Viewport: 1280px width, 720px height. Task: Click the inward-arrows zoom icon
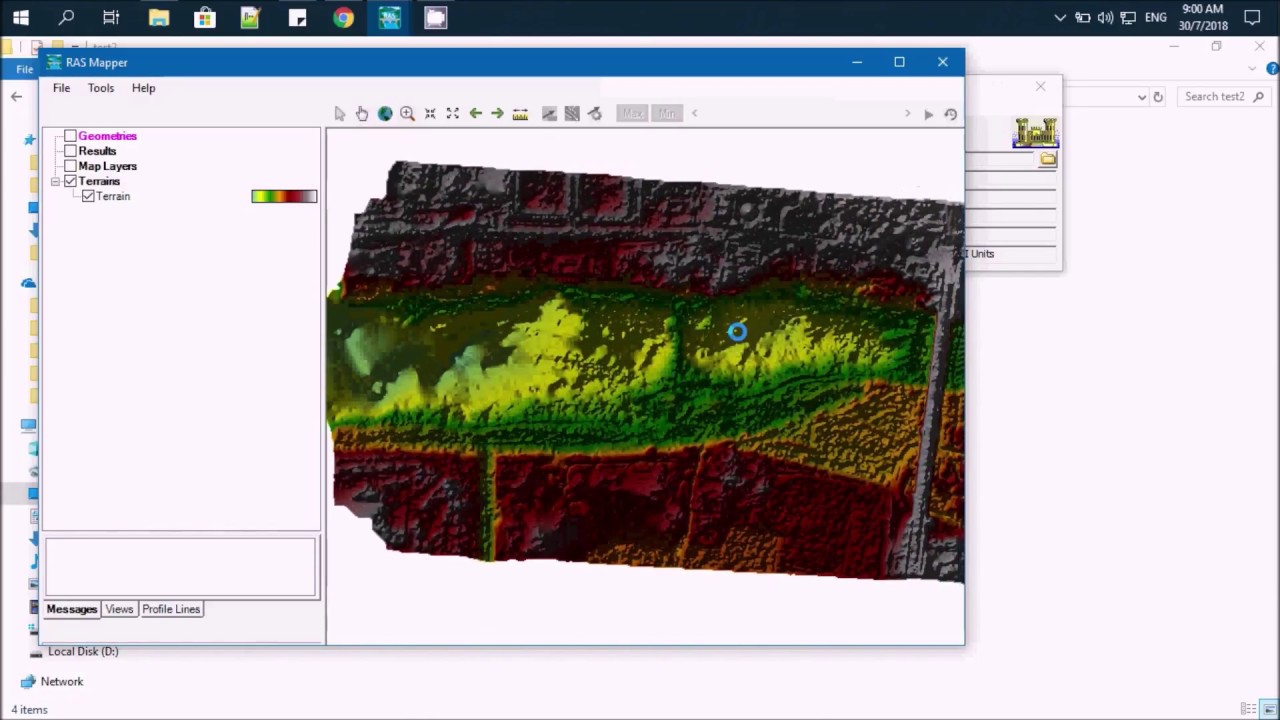(x=430, y=114)
